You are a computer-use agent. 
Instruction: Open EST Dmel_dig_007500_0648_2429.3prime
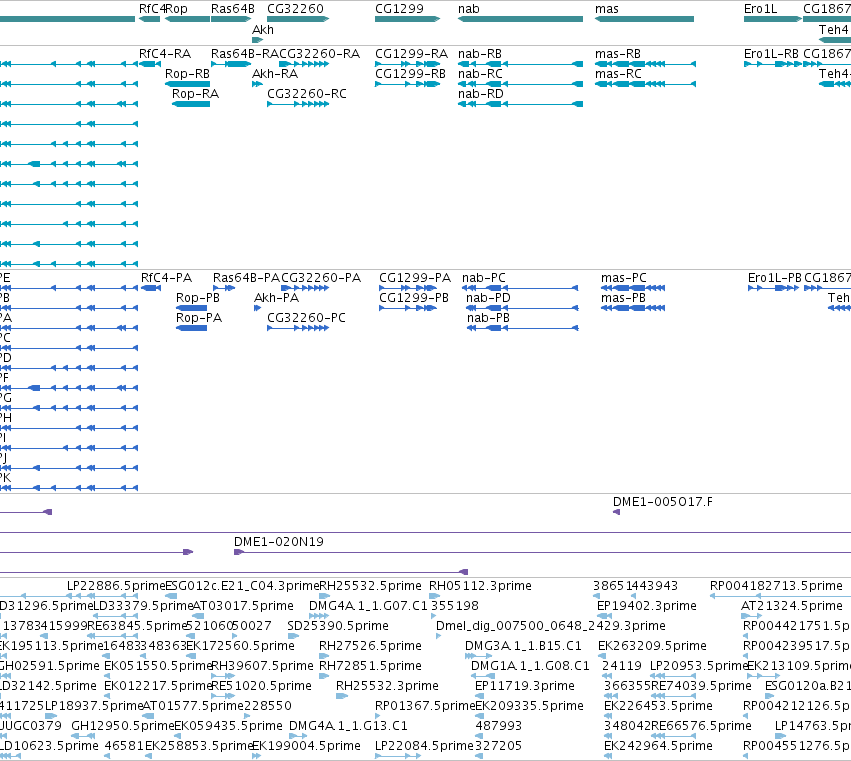(x=551, y=625)
